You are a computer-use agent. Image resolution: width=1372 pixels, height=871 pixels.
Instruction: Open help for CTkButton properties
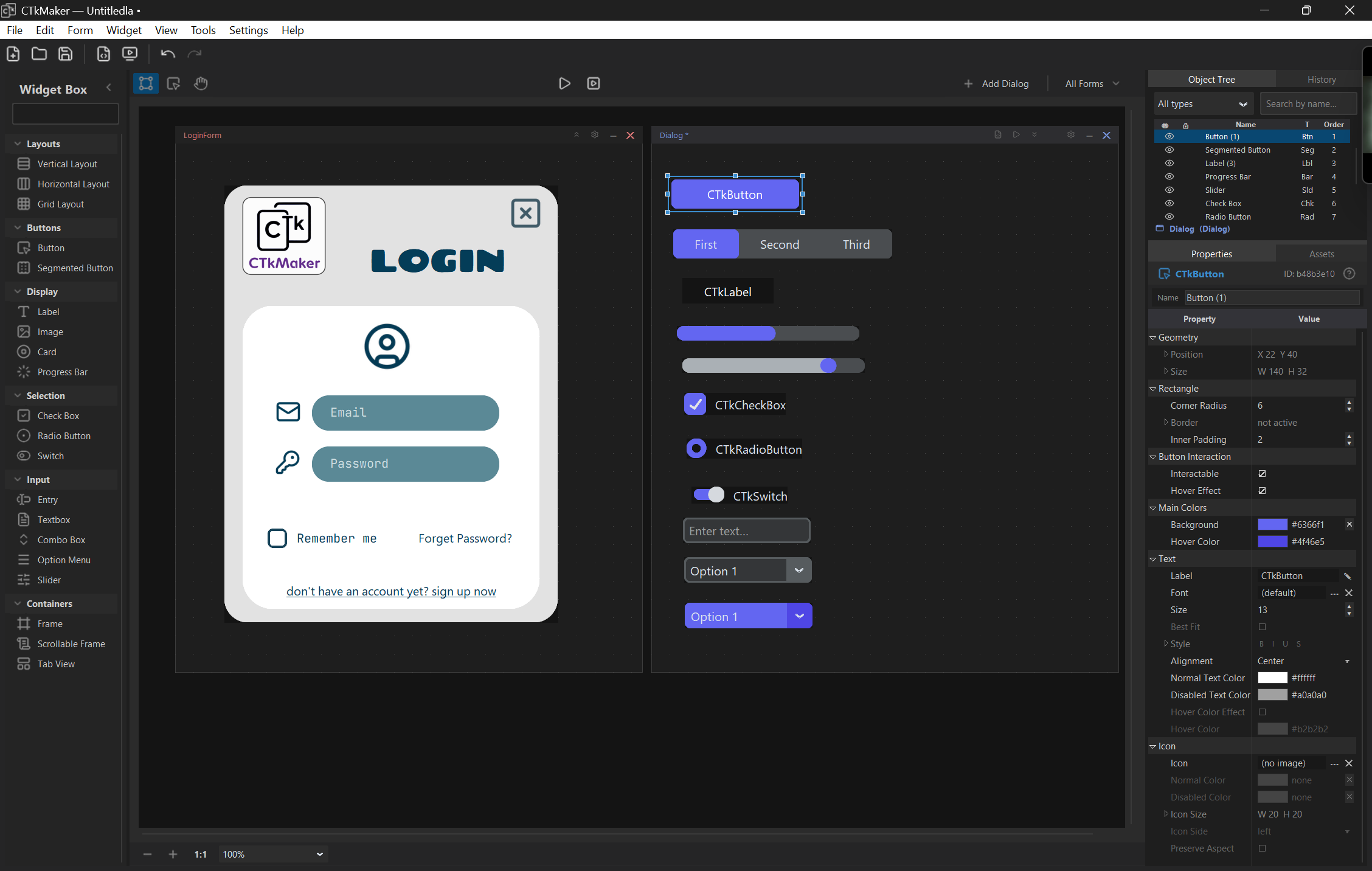pos(1349,274)
